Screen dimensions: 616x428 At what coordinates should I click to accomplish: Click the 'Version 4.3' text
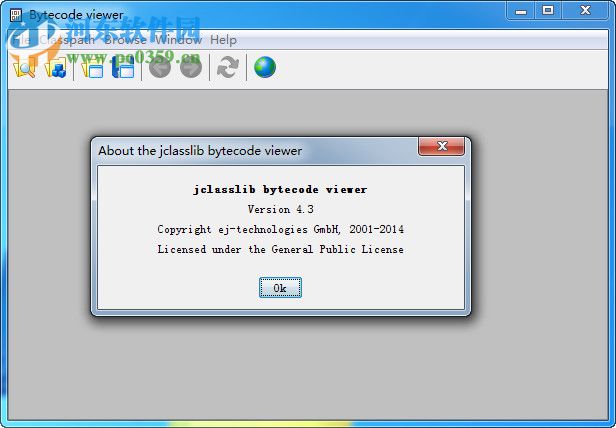pyautogui.click(x=280, y=209)
